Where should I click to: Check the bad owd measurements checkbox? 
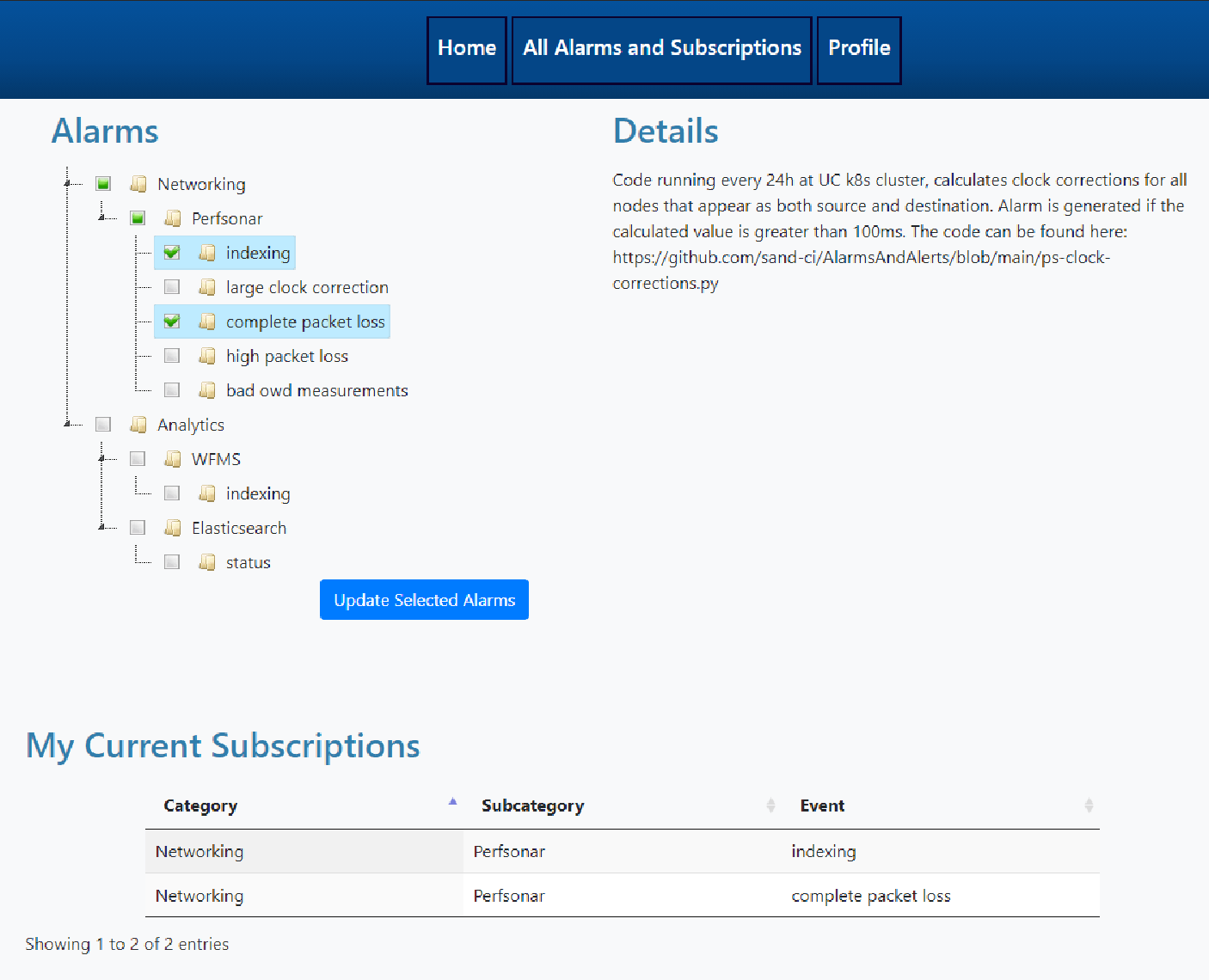(172, 390)
